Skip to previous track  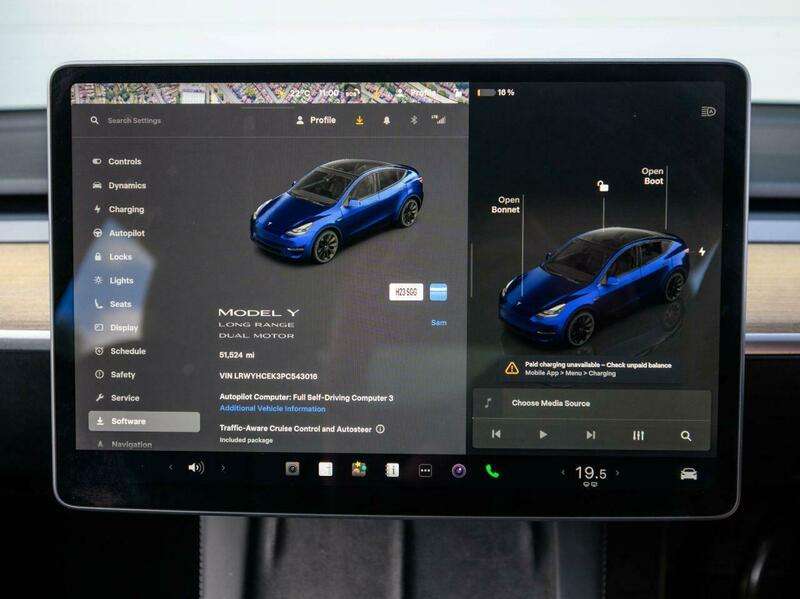point(496,434)
